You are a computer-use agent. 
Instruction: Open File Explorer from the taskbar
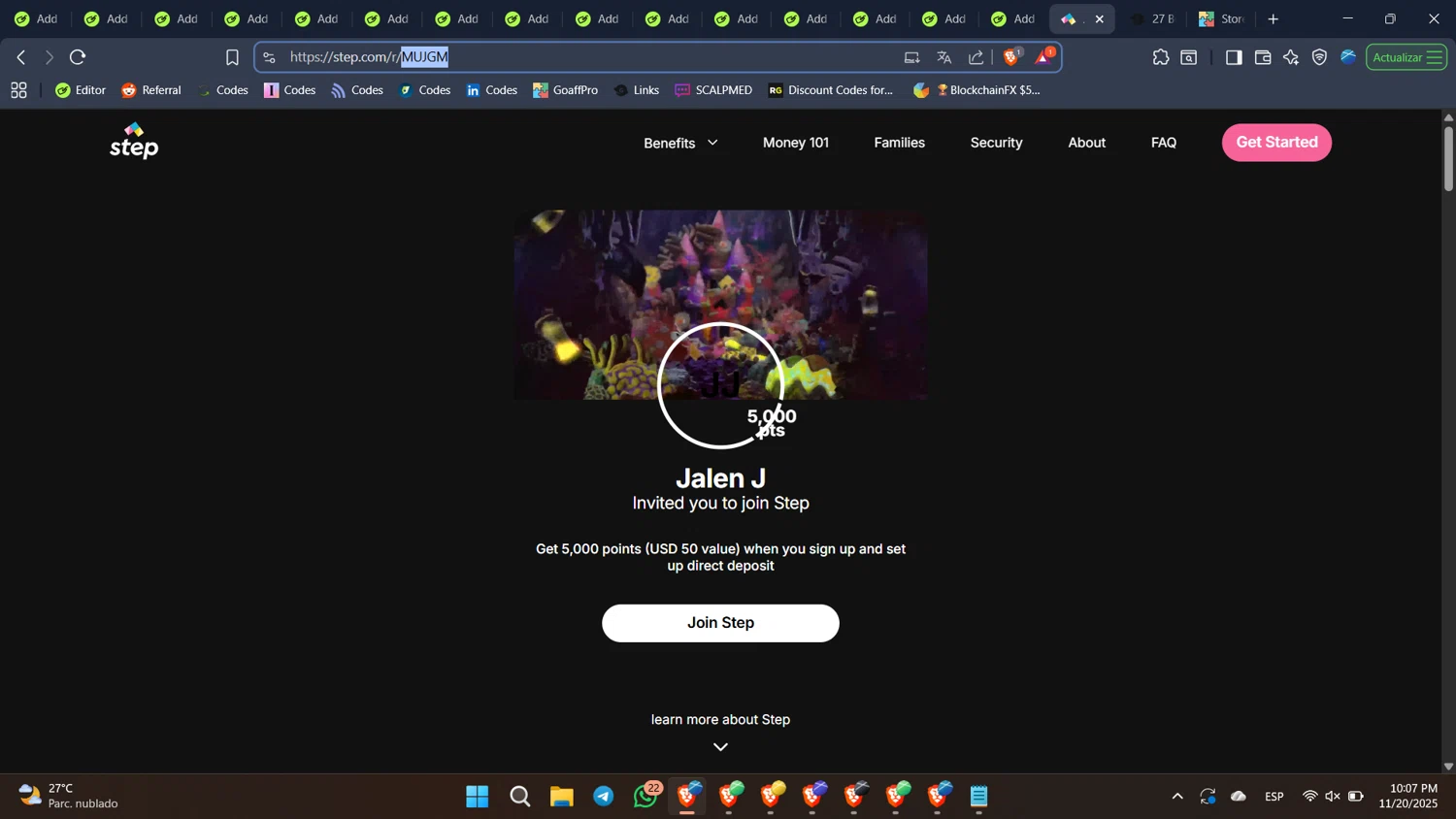pos(562,797)
